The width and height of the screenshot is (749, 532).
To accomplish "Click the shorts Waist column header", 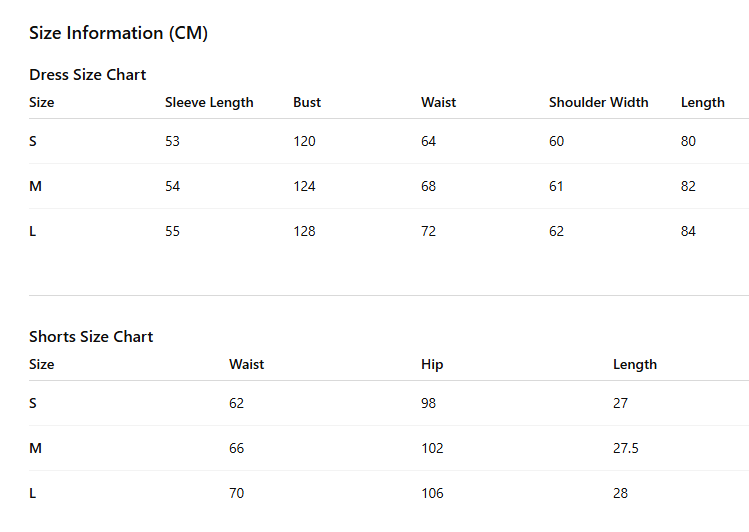I will [246, 364].
